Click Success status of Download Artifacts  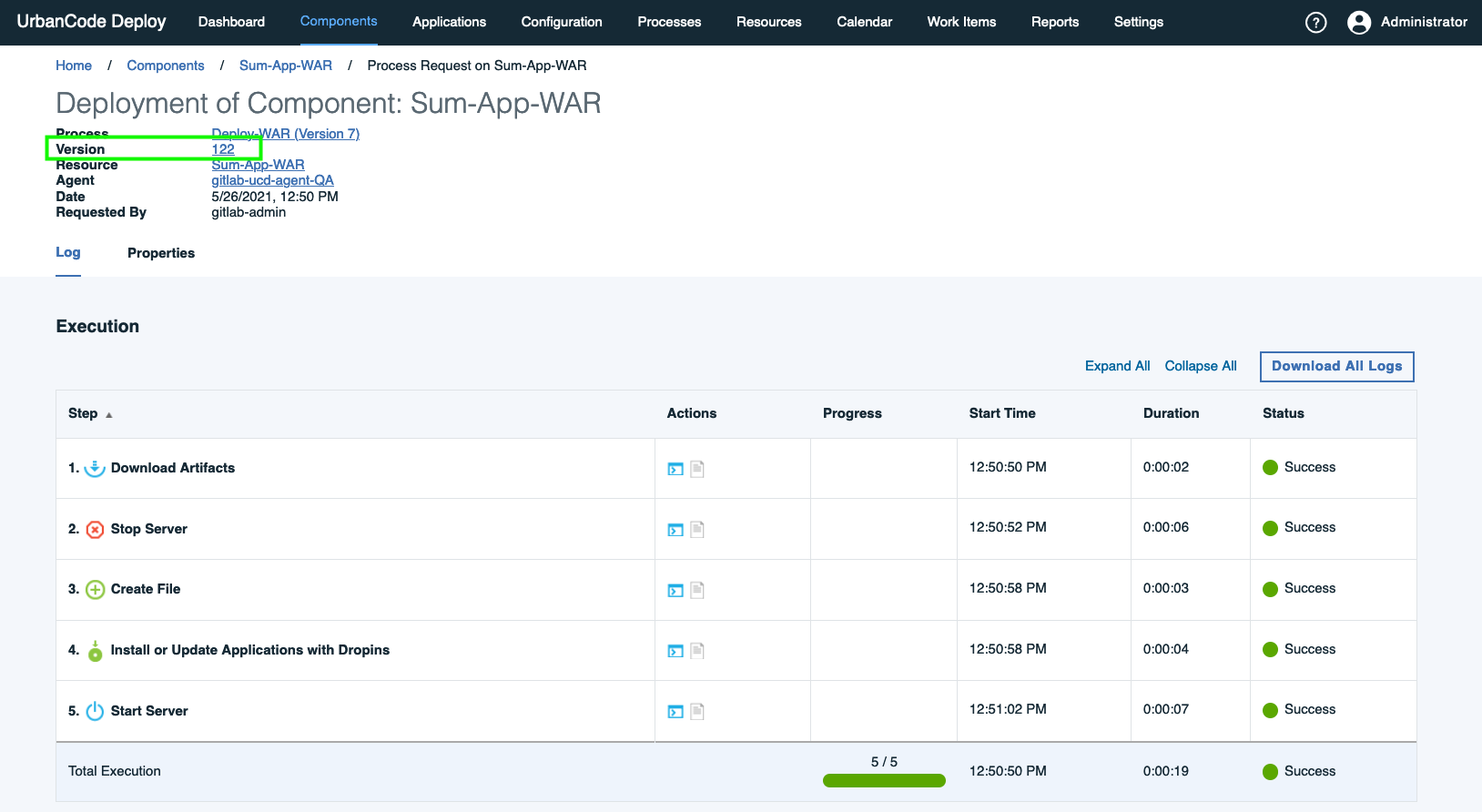tap(1299, 467)
